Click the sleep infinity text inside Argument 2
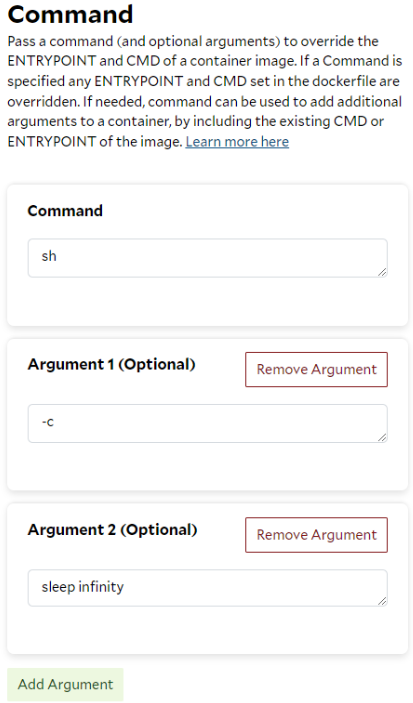413x703 pixels. (x=83, y=587)
